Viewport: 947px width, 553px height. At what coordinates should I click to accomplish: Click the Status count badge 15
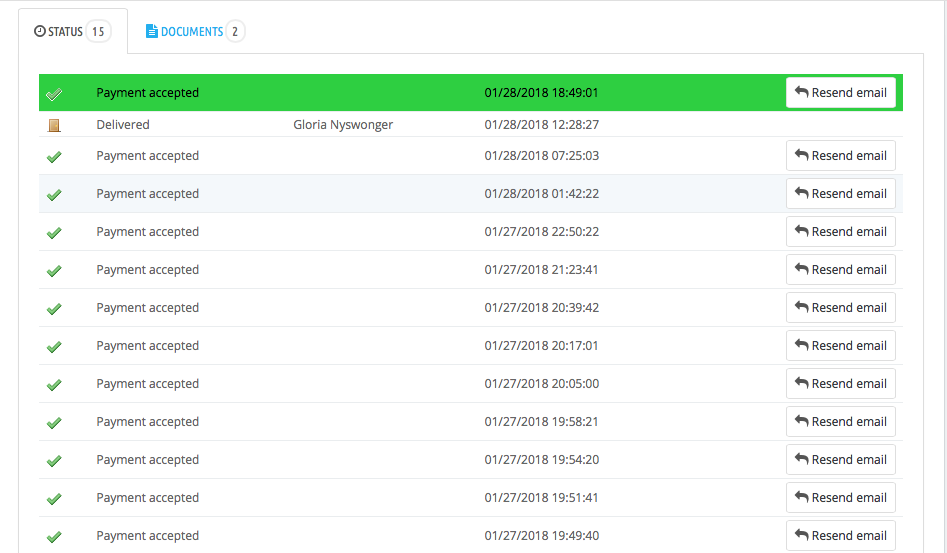coord(98,31)
